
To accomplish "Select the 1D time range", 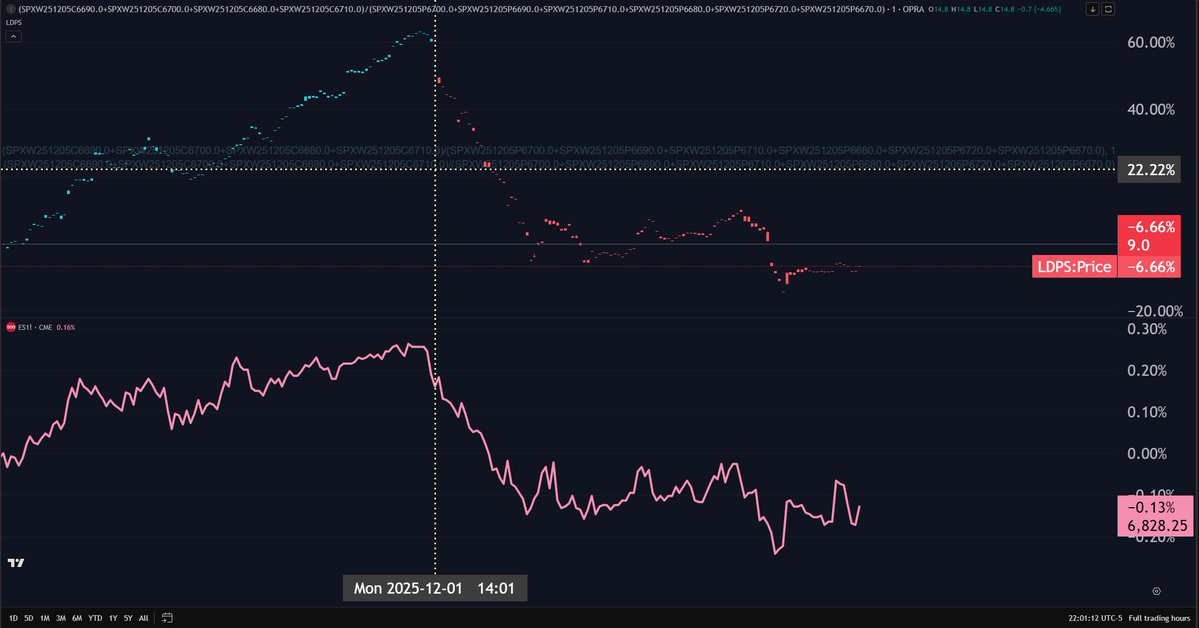I will 13,618.
